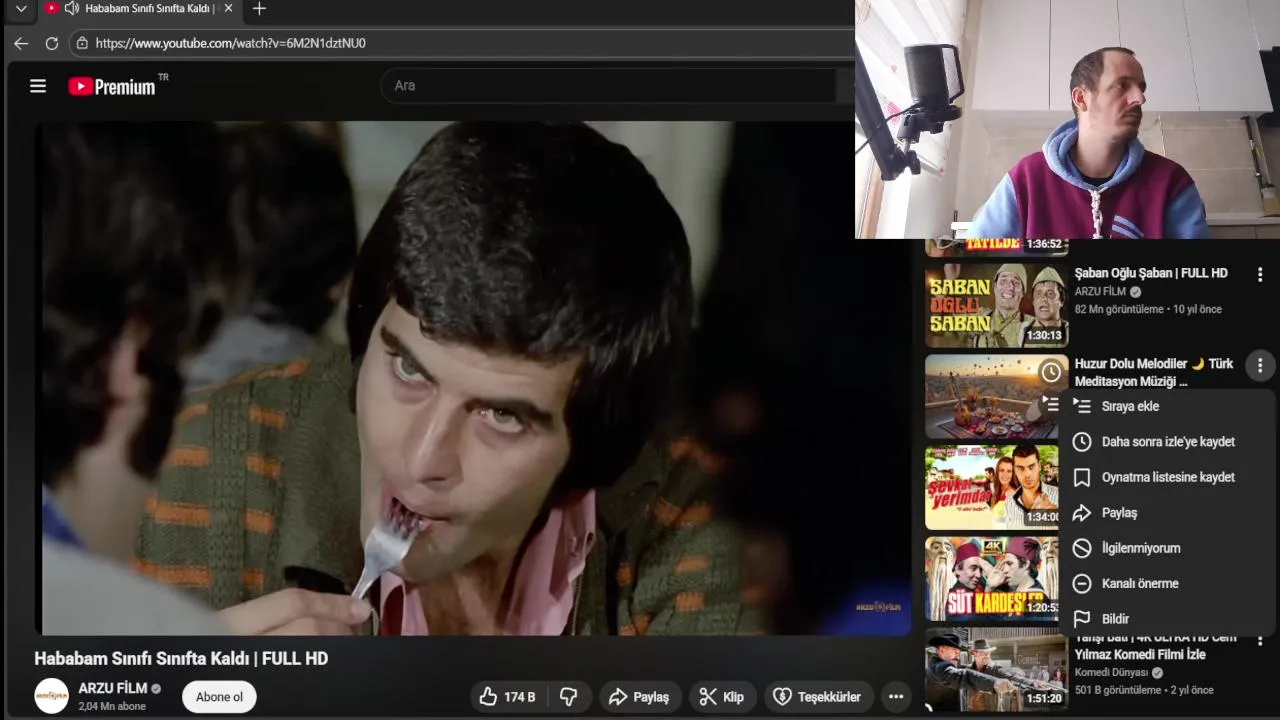
Task: Mute the tab via speaker icon
Action: point(72,9)
